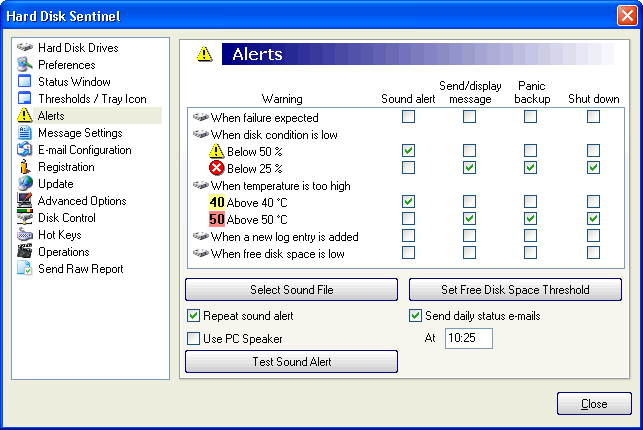Uncheck Panic backup for Below 25 %

(x=530, y=168)
